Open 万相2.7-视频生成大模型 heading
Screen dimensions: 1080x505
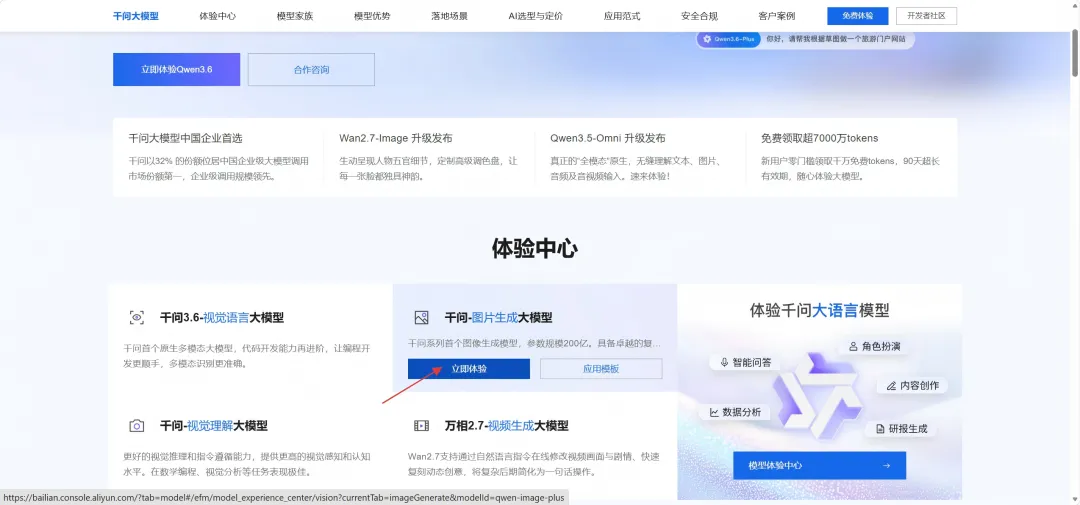507,426
